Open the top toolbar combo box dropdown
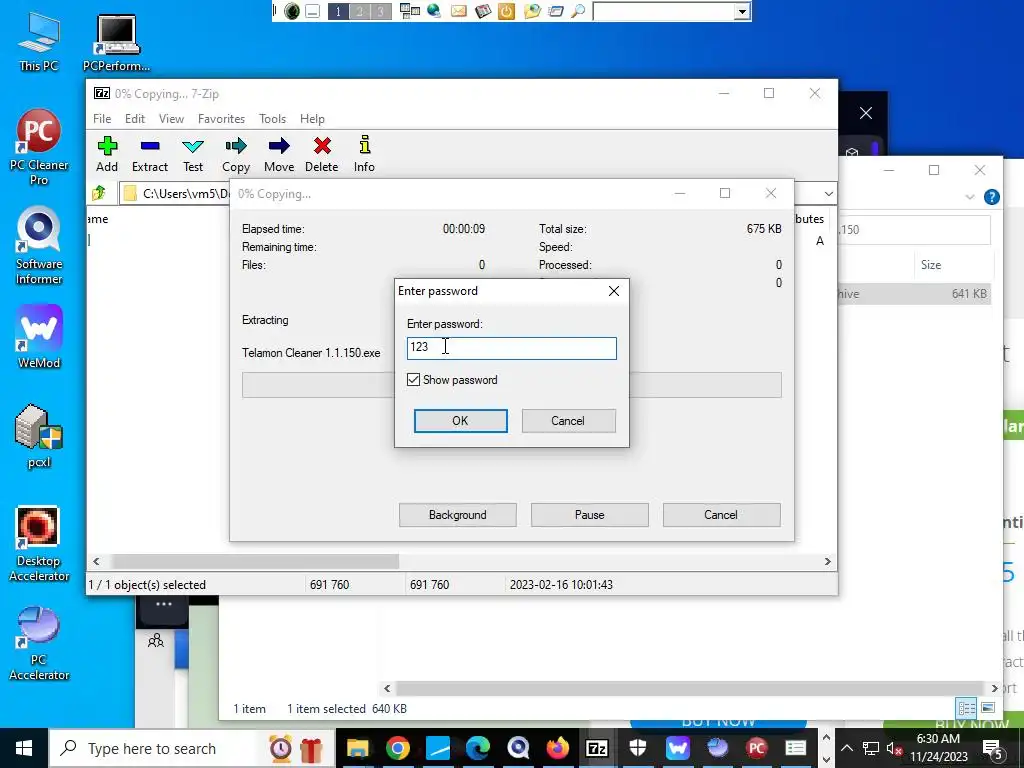1024x768 pixels. coord(742,12)
